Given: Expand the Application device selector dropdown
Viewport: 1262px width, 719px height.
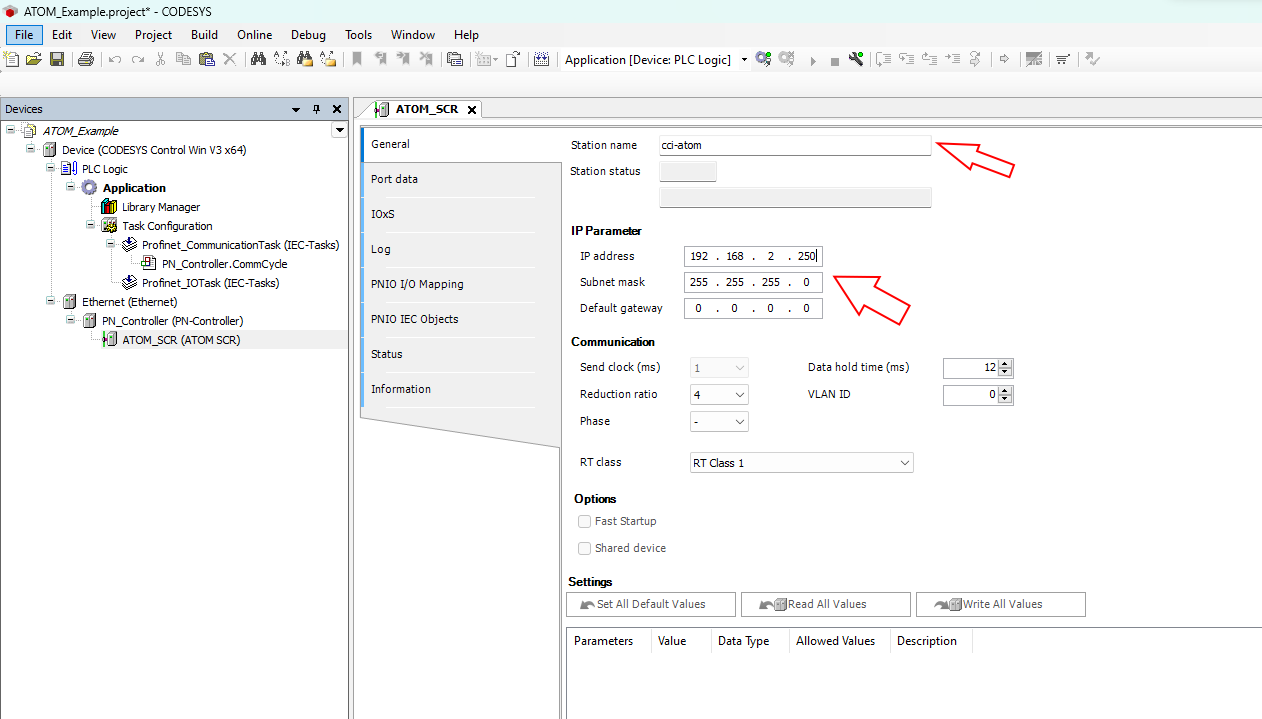Looking at the screenshot, I should pyautogui.click(x=744, y=60).
